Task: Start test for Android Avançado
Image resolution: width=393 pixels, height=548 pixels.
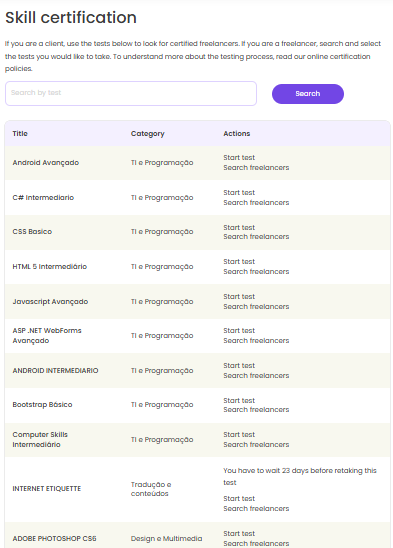Action: click(x=239, y=158)
